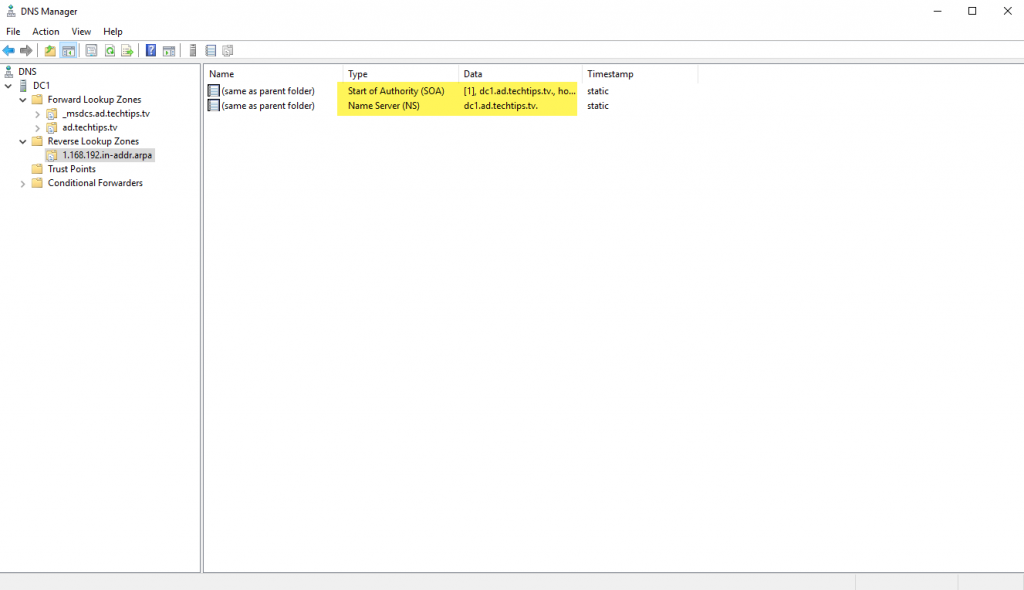Select DNS root label in tree
The height and width of the screenshot is (590, 1024).
click(27, 71)
